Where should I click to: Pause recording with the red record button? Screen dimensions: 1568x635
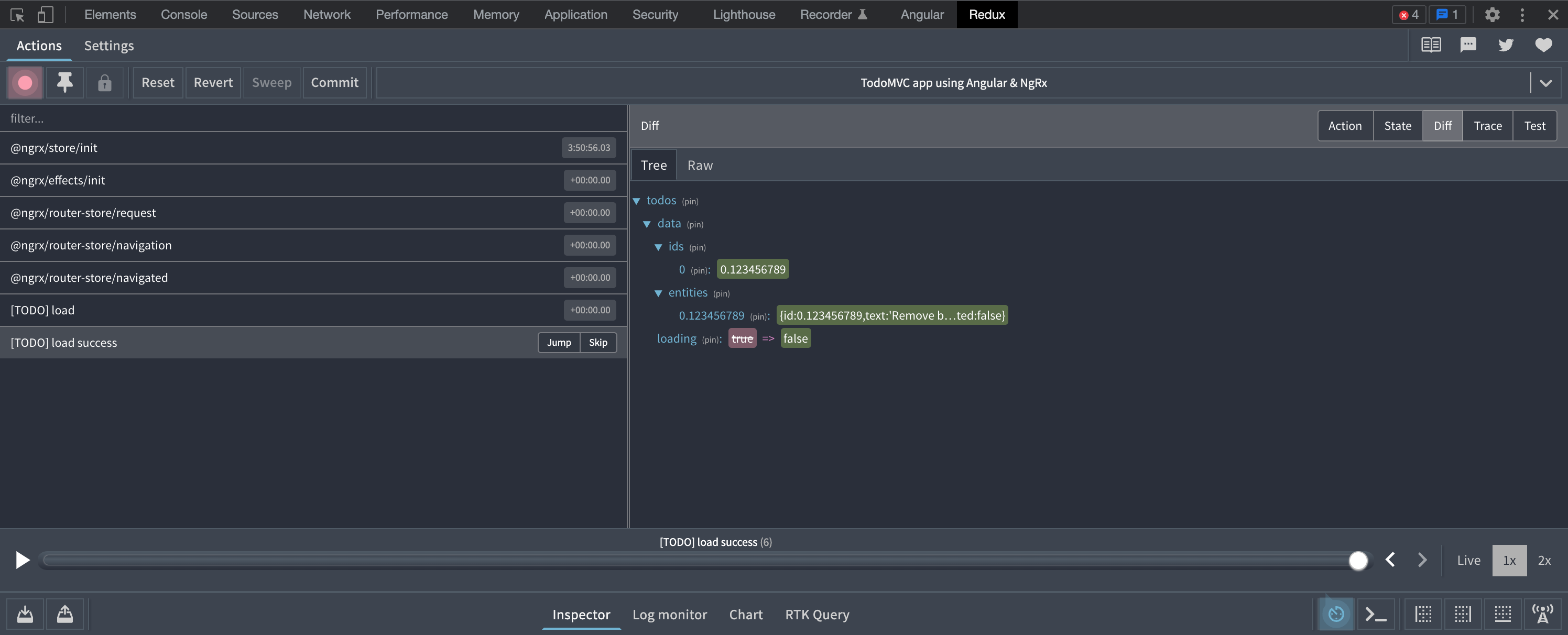click(x=25, y=83)
